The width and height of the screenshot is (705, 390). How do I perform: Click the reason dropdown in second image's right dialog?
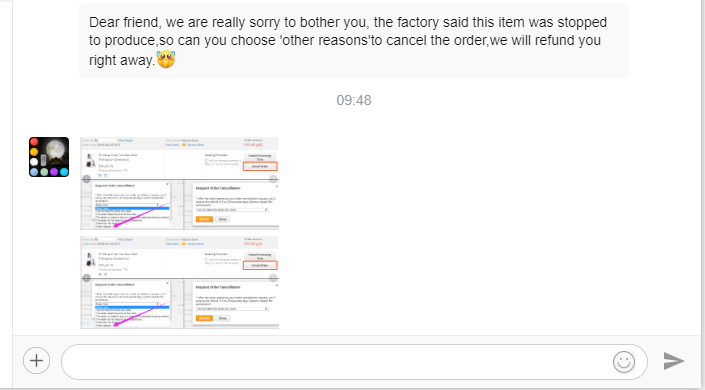pos(232,309)
